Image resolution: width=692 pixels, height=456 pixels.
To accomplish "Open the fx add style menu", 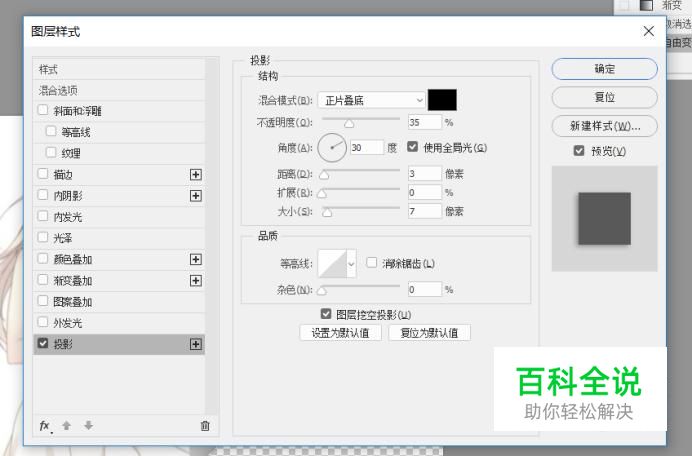I will click(x=45, y=426).
